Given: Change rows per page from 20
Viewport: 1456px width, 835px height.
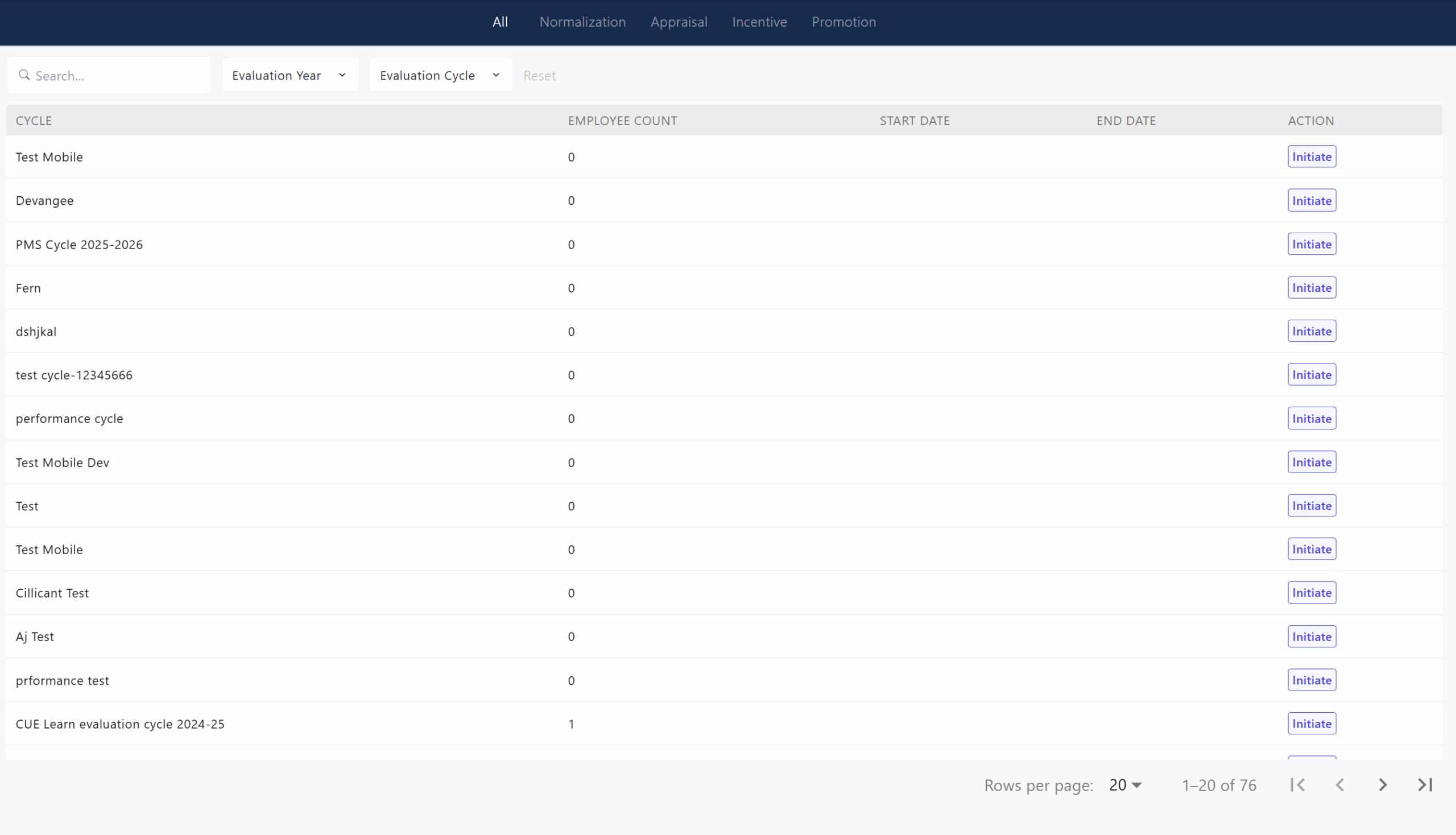Looking at the screenshot, I should coord(1126,785).
